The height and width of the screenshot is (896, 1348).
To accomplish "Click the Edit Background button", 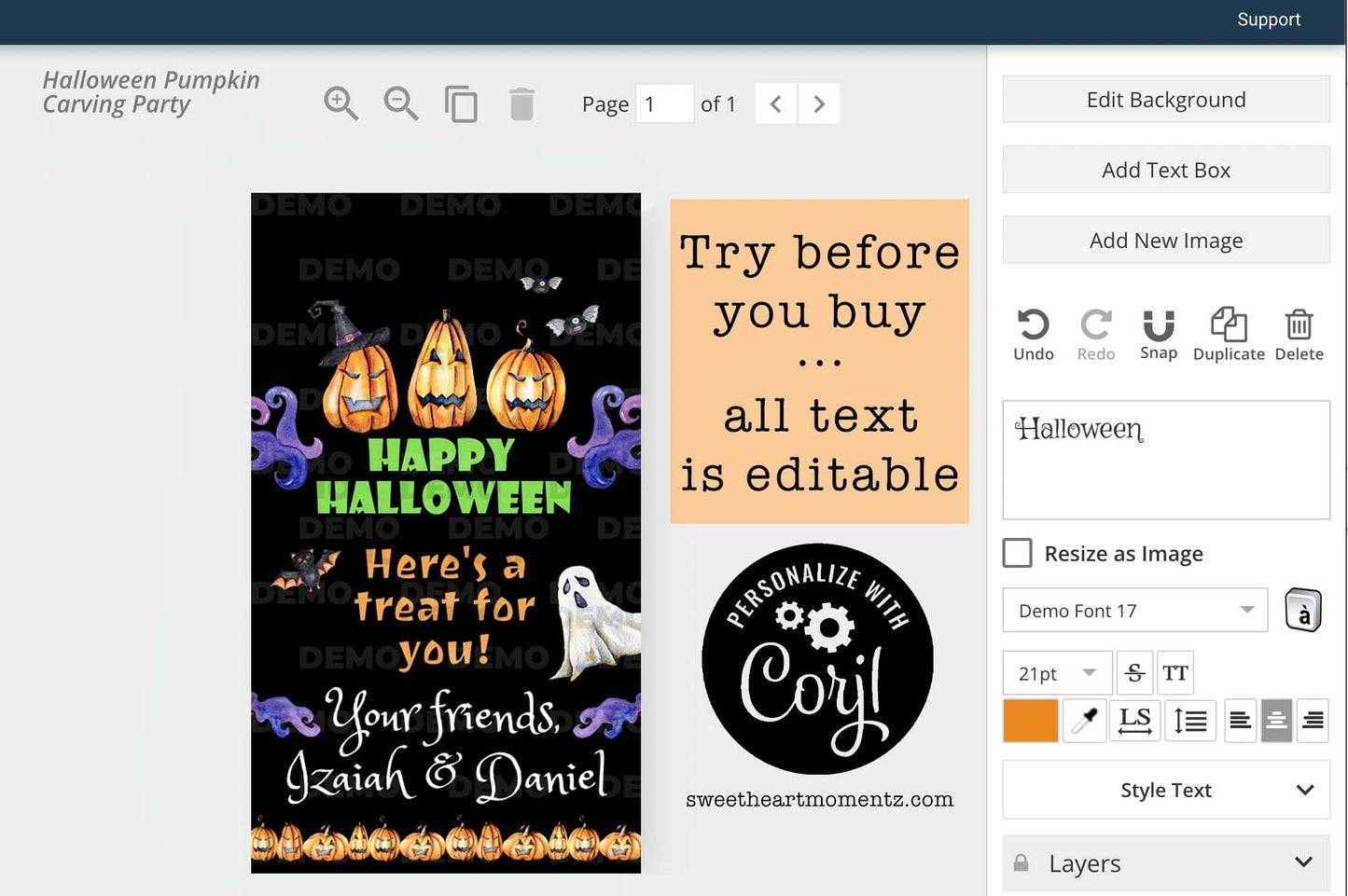I will [1165, 100].
